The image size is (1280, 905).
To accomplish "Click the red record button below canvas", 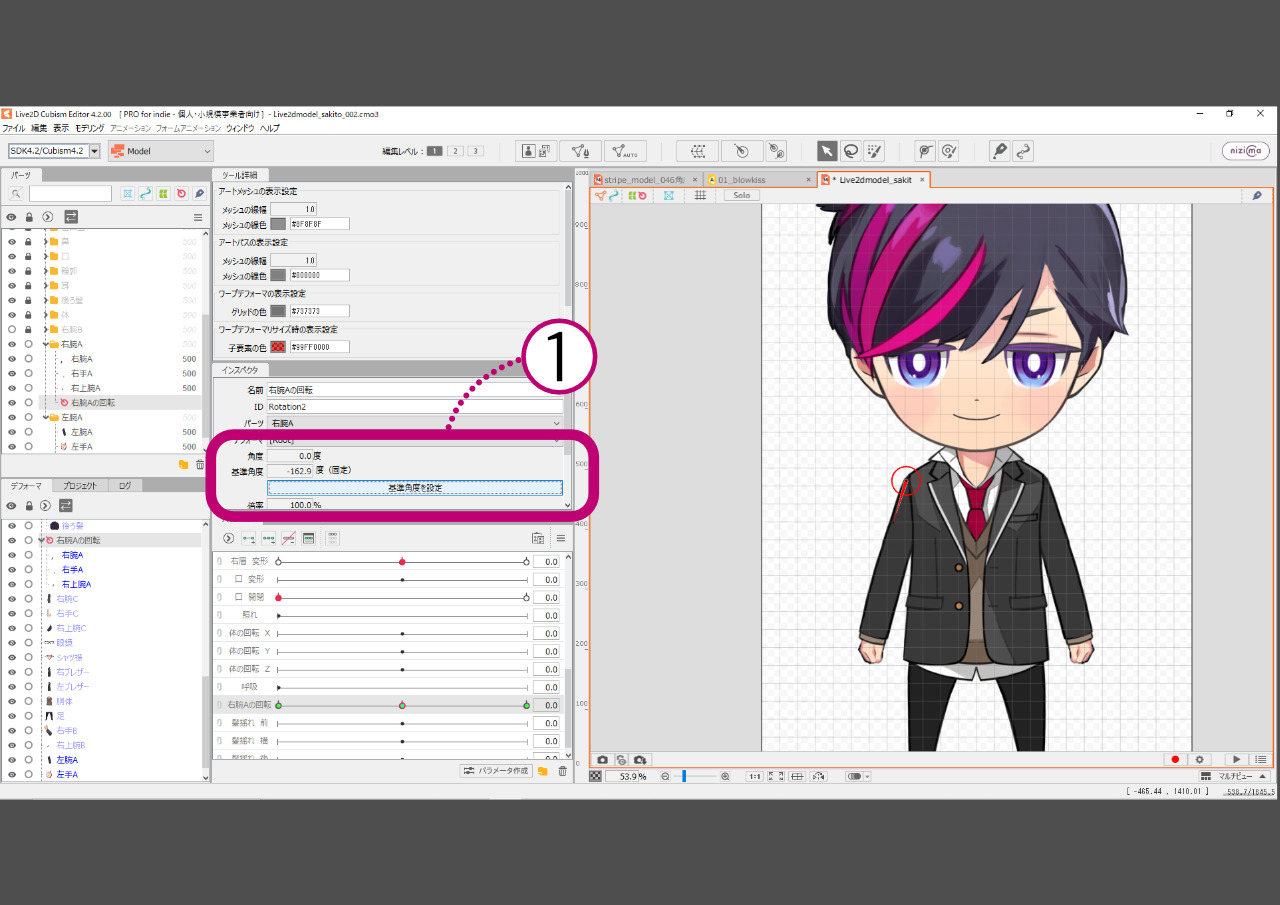I will tap(1177, 760).
